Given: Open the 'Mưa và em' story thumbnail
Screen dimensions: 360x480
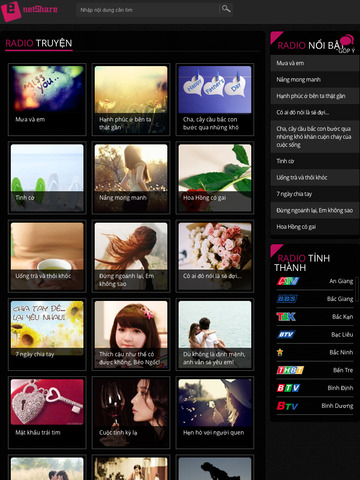Looking at the screenshot, I should pos(47,99).
